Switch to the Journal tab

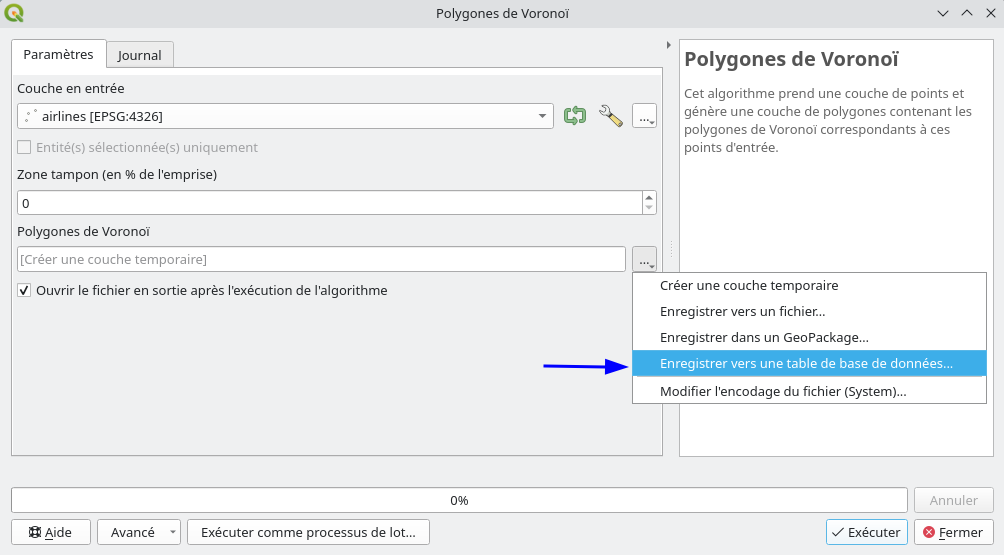(x=140, y=55)
